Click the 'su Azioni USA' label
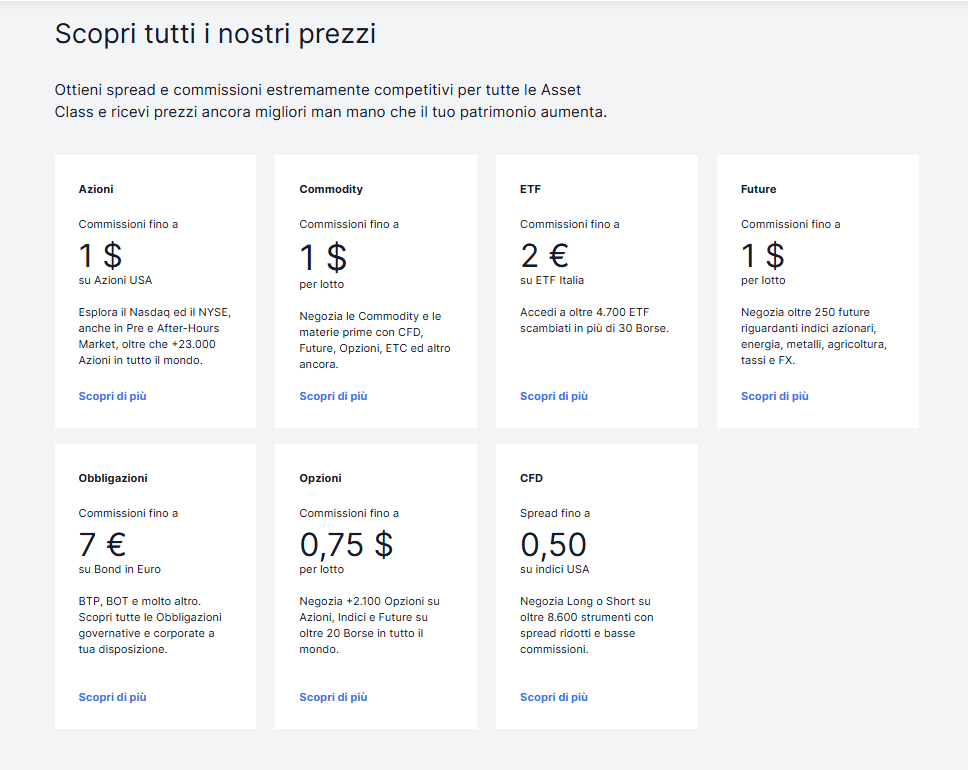The image size is (968, 770). pos(115,280)
